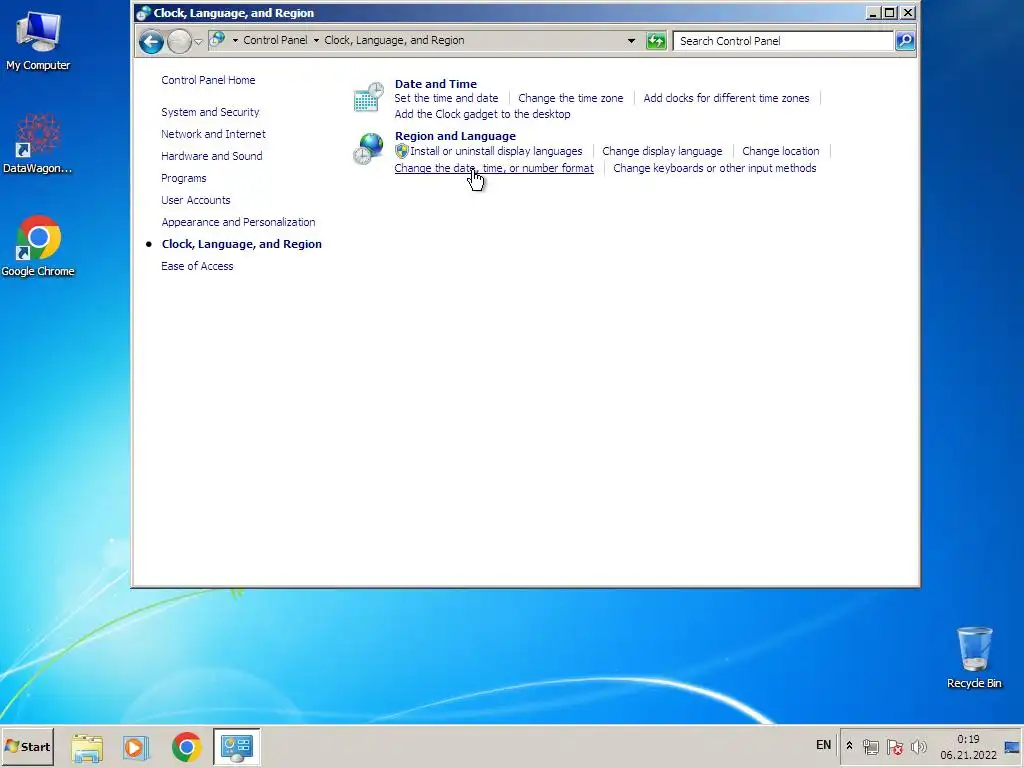The height and width of the screenshot is (768, 1024).
Task: Click the network icon in system tray
Action: pyautogui.click(x=871, y=746)
